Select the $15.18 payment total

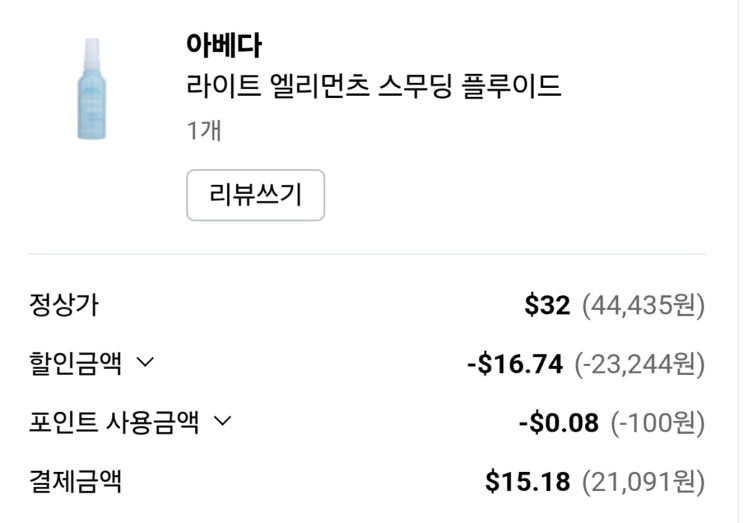527,482
